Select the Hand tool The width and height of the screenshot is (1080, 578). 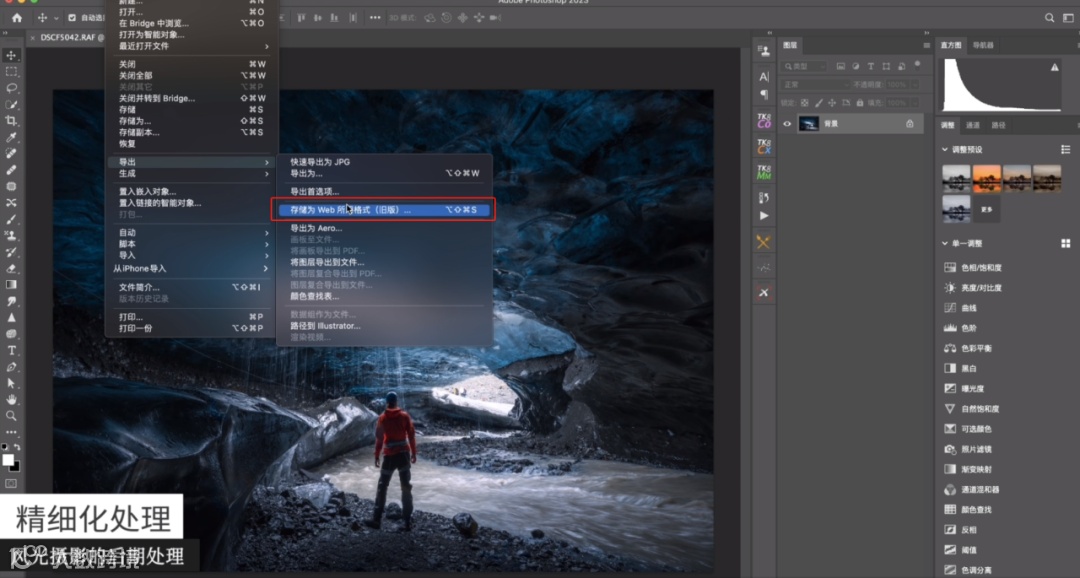(x=12, y=400)
